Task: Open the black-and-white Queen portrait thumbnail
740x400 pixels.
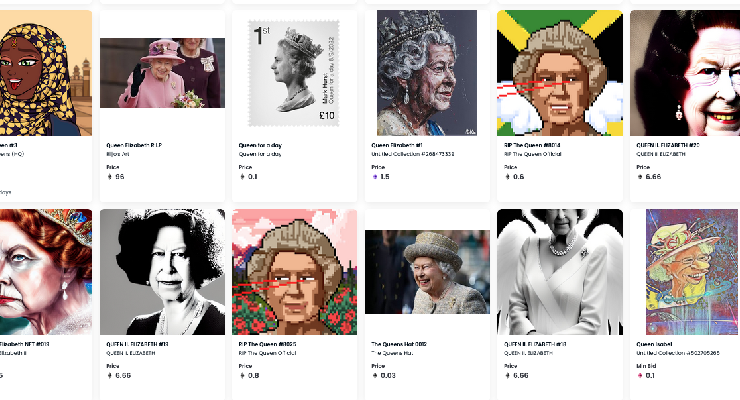Action: click(x=162, y=271)
